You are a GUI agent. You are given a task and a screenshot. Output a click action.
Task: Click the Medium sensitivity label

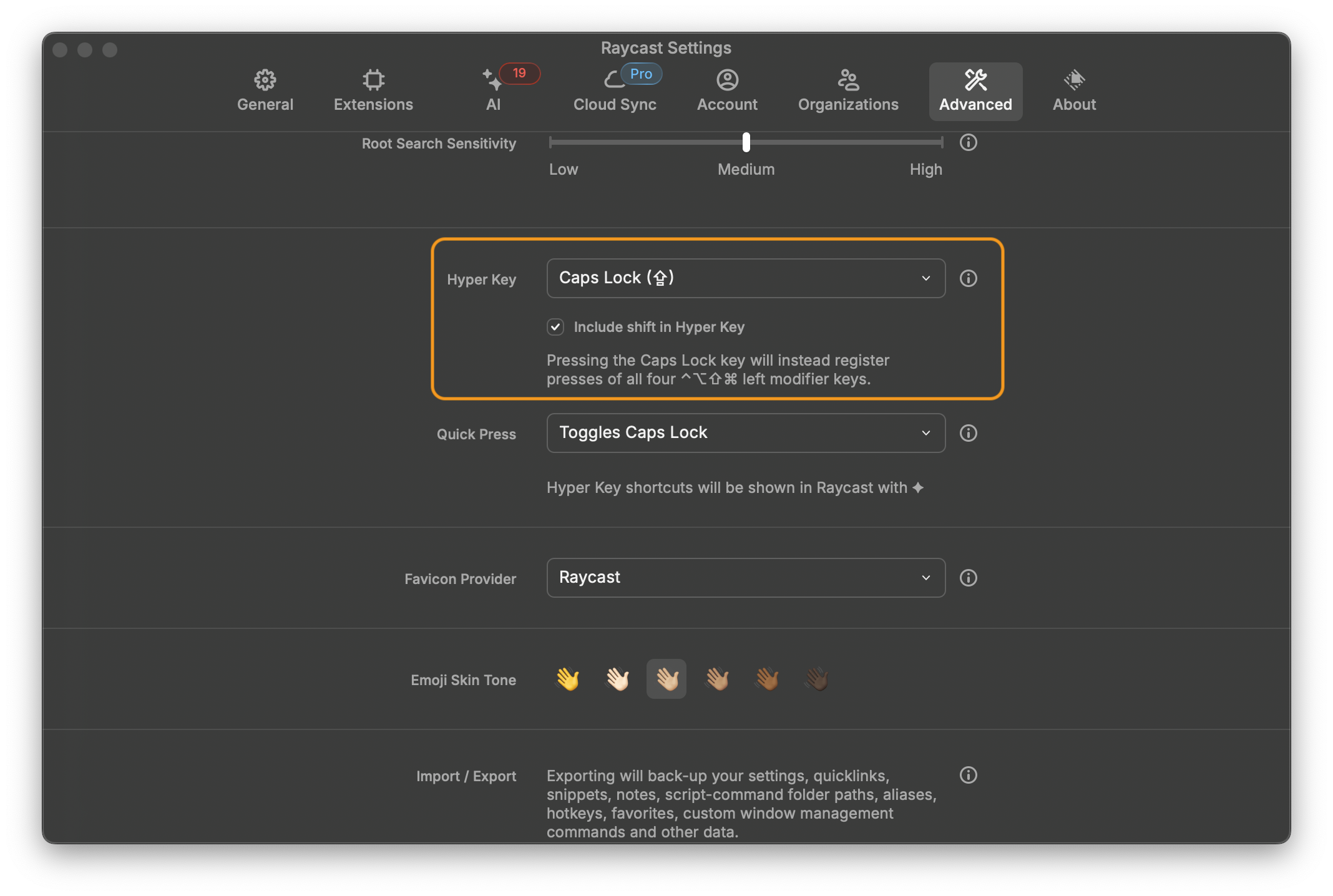(x=746, y=170)
